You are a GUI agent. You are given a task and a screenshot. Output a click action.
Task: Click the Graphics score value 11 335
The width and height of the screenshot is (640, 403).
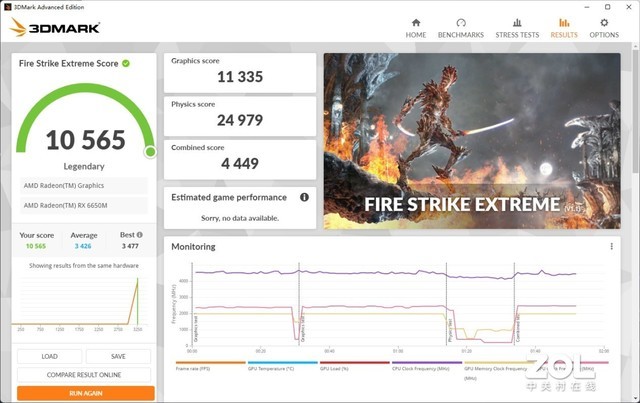[240, 77]
